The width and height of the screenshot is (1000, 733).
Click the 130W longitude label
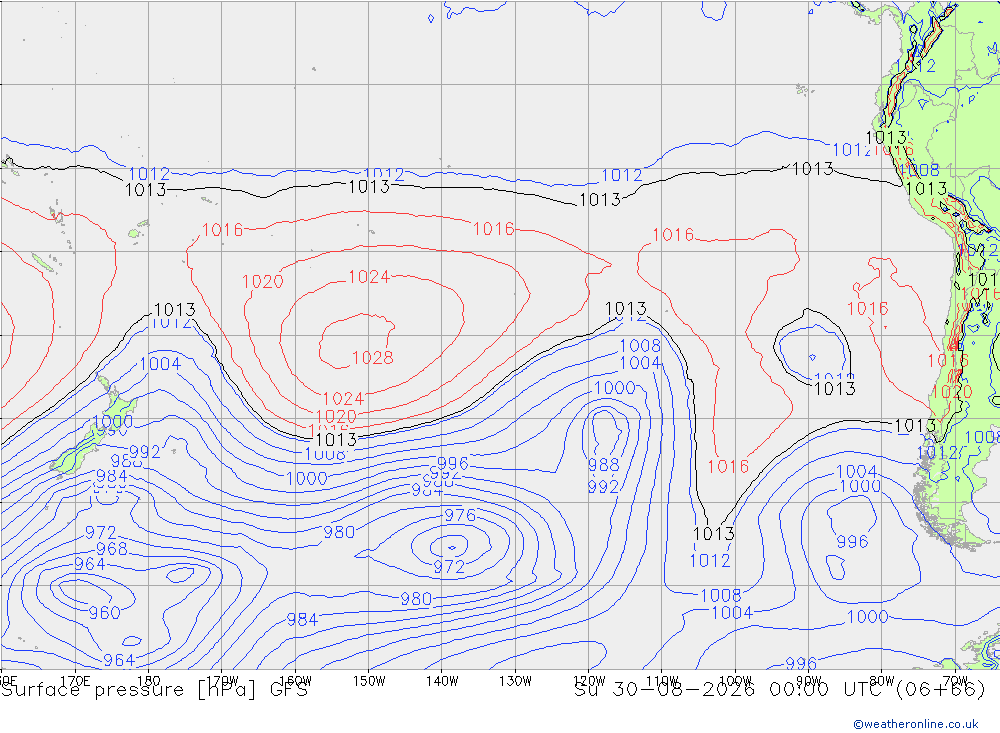click(515, 681)
